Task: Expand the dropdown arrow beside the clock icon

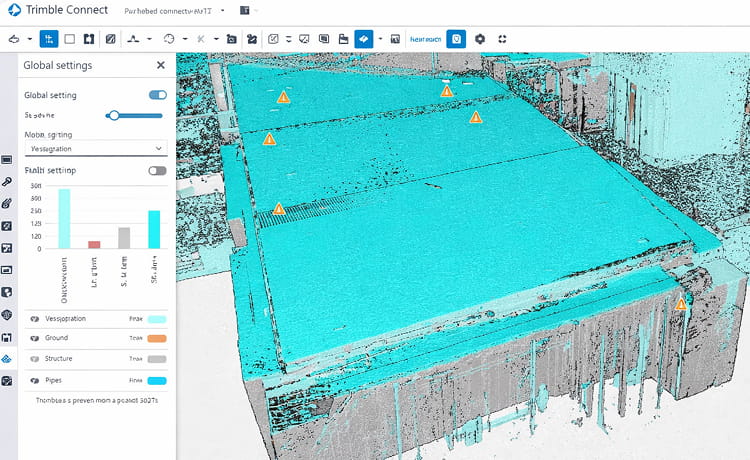Action: coord(185,39)
